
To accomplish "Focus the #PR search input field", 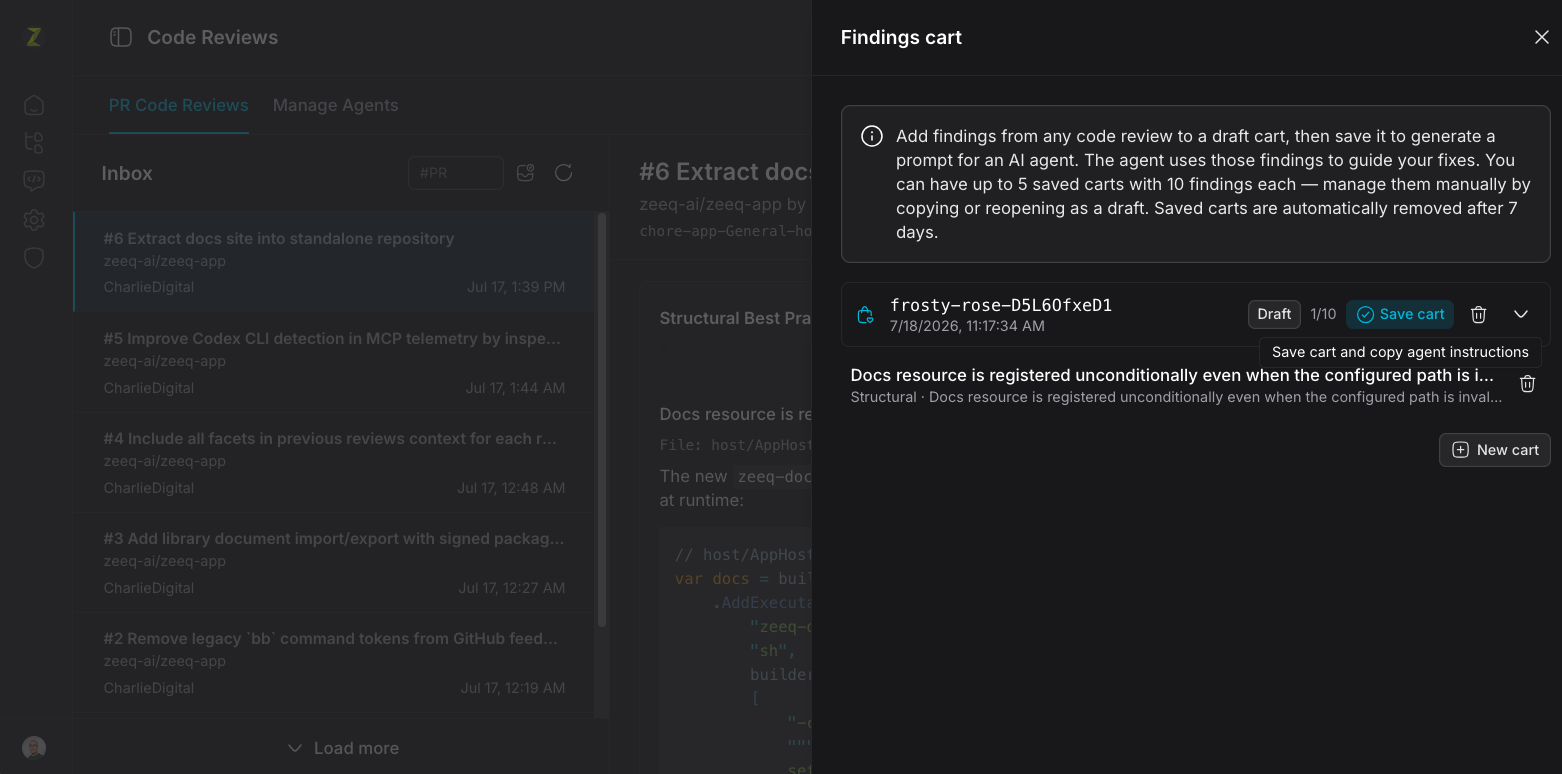I will [x=456, y=173].
